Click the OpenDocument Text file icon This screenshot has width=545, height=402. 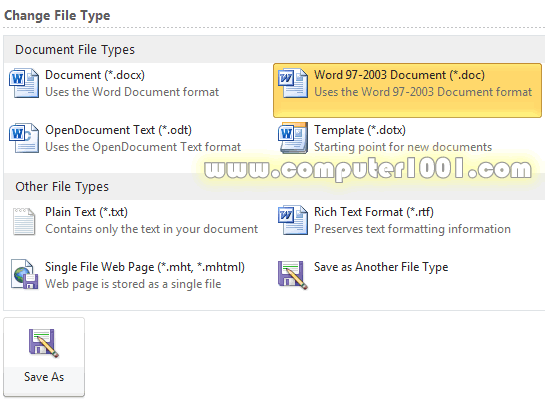pos(24,138)
